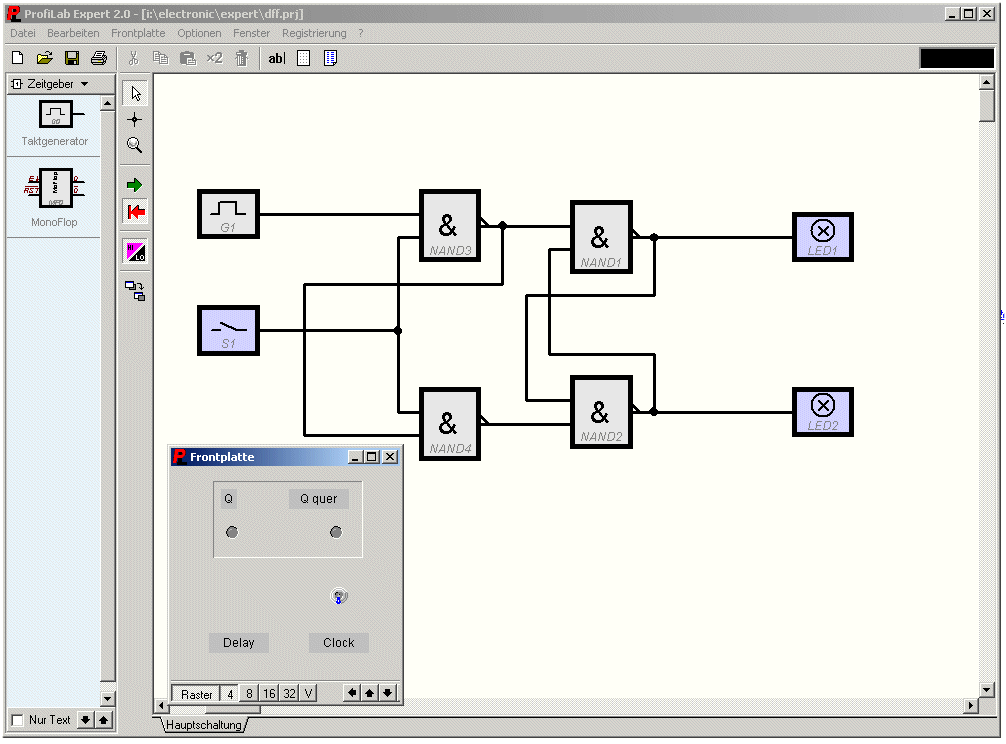Click the left arrow button in Frontplatte bar
Image resolution: width=1006 pixels, height=744 pixels.
352,693
